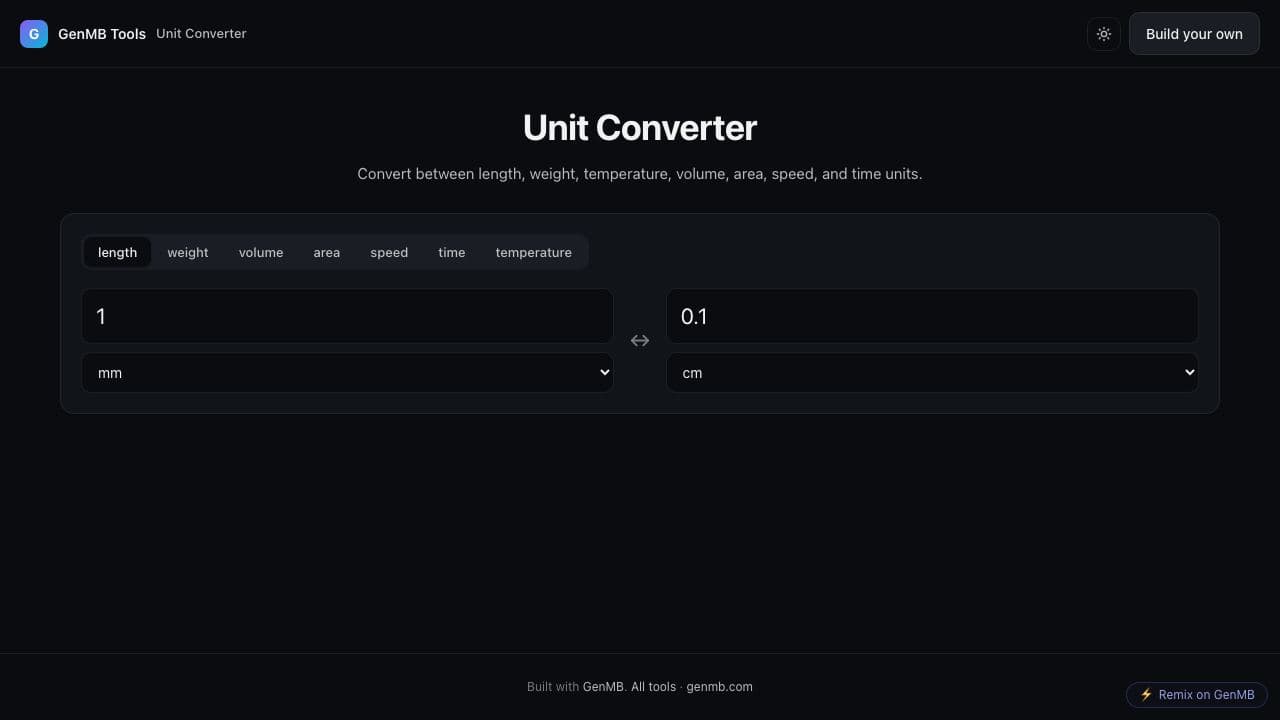
Task: Click the GenMB logo icon
Action: [34, 34]
